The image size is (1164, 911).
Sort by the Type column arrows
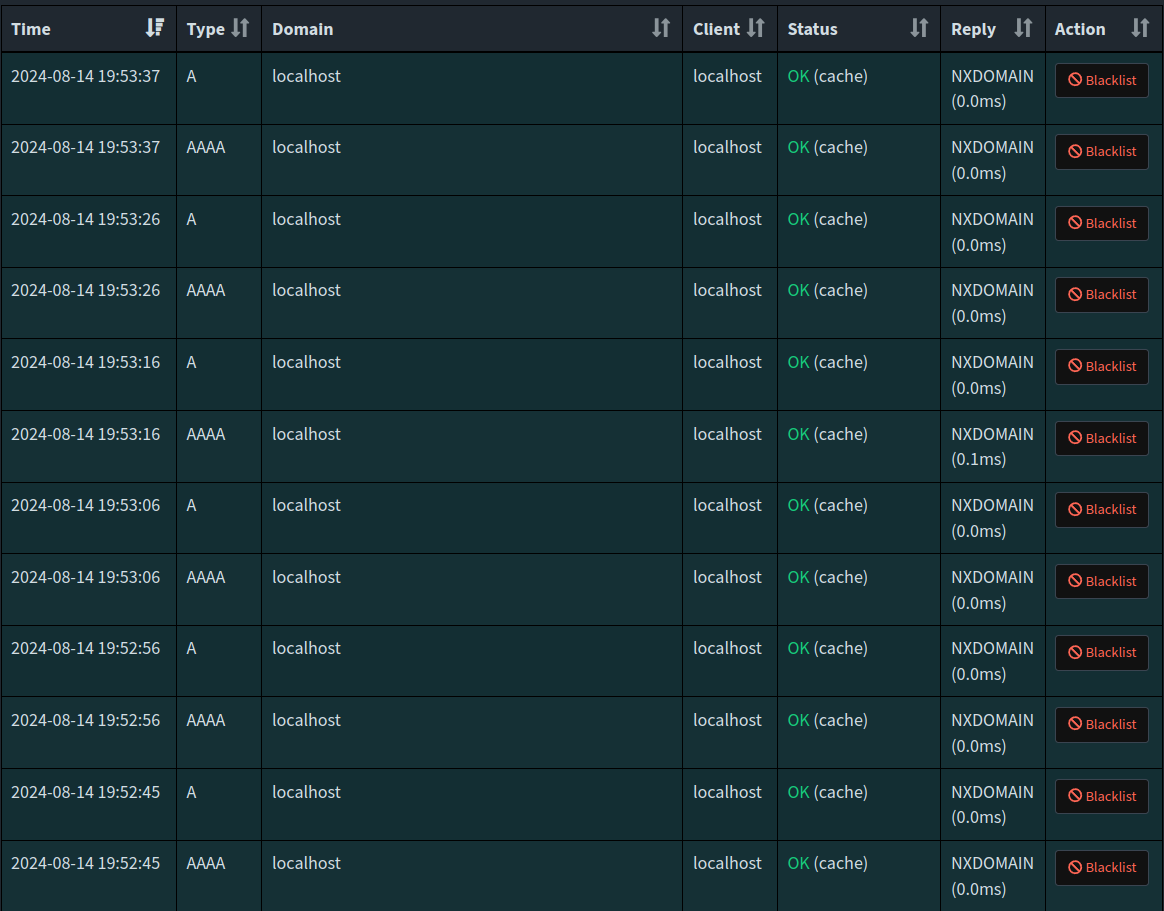click(239, 28)
